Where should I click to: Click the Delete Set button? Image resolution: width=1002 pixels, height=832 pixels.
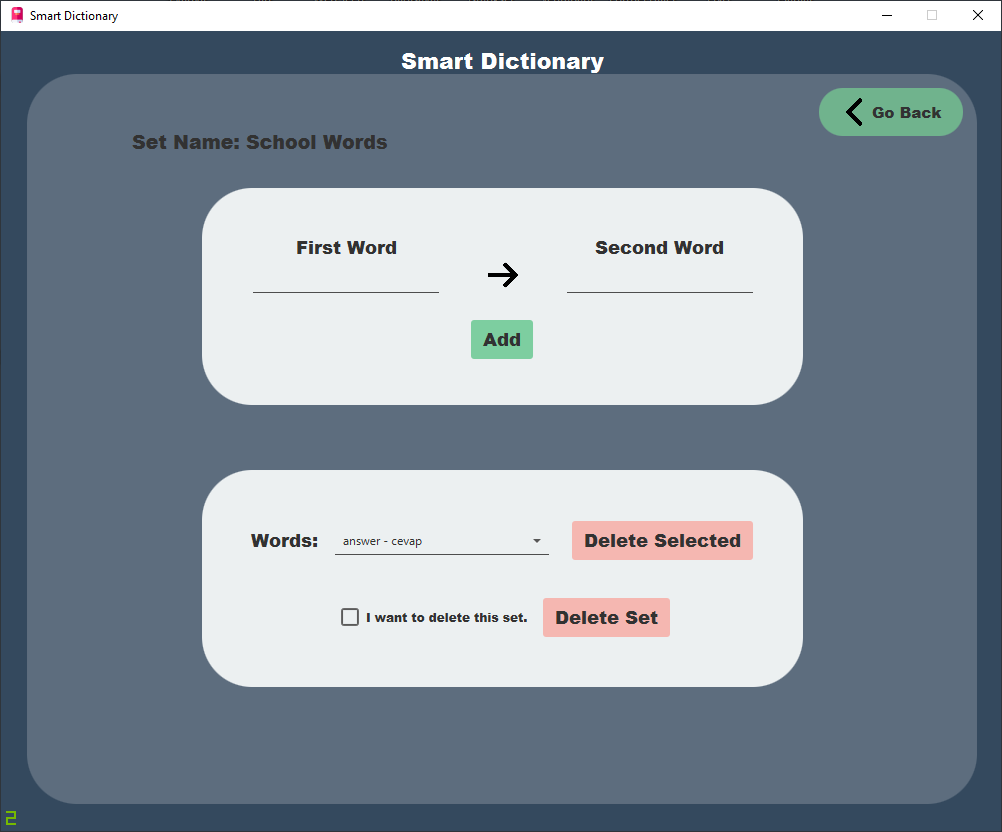(606, 617)
